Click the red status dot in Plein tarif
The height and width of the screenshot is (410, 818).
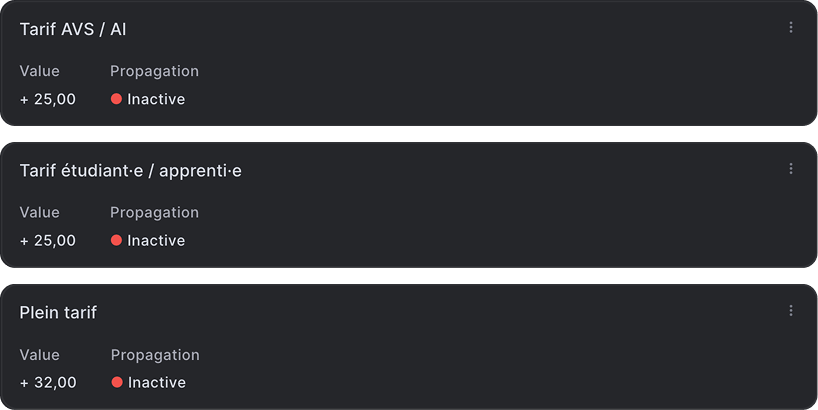click(117, 382)
